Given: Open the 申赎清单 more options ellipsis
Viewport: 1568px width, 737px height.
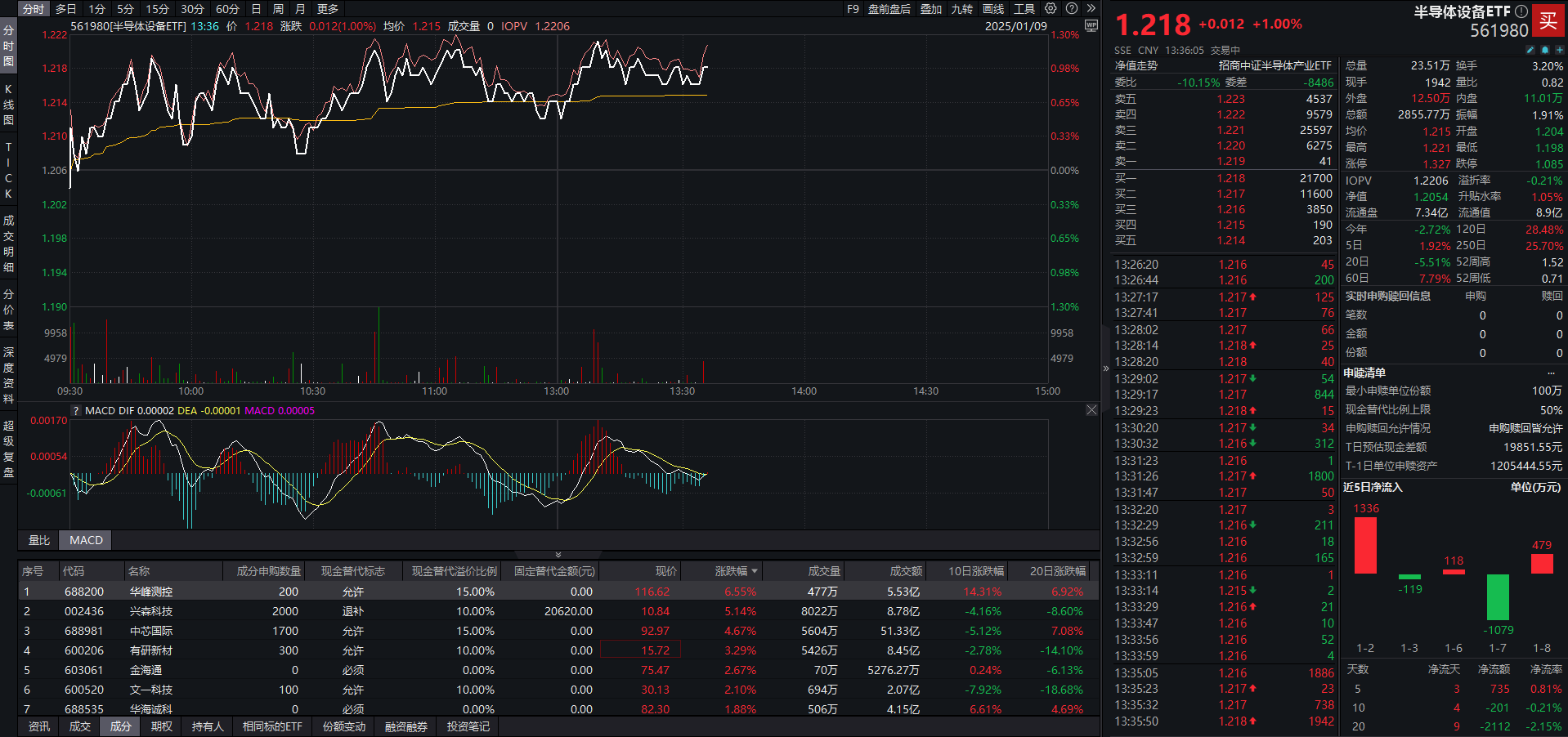Looking at the screenshot, I should point(1551,373).
